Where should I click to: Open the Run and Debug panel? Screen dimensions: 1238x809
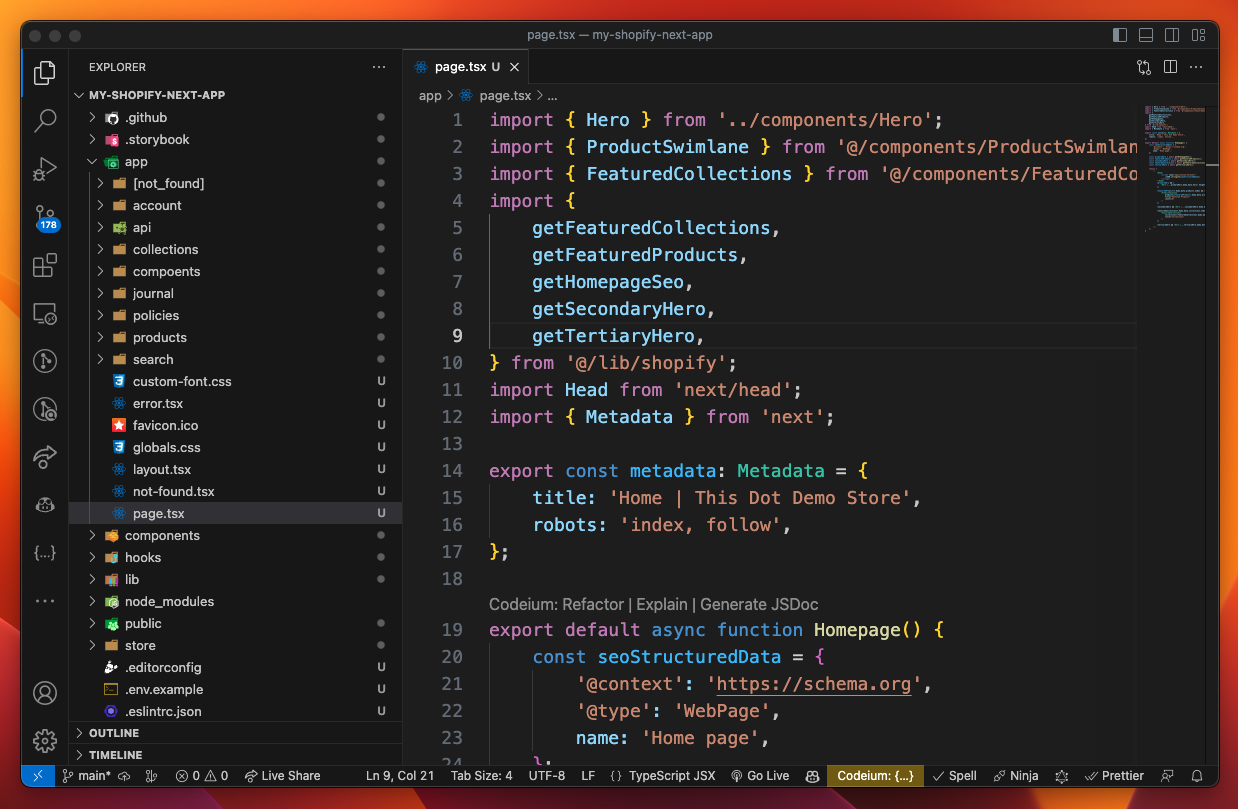click(x=44, y=169)
